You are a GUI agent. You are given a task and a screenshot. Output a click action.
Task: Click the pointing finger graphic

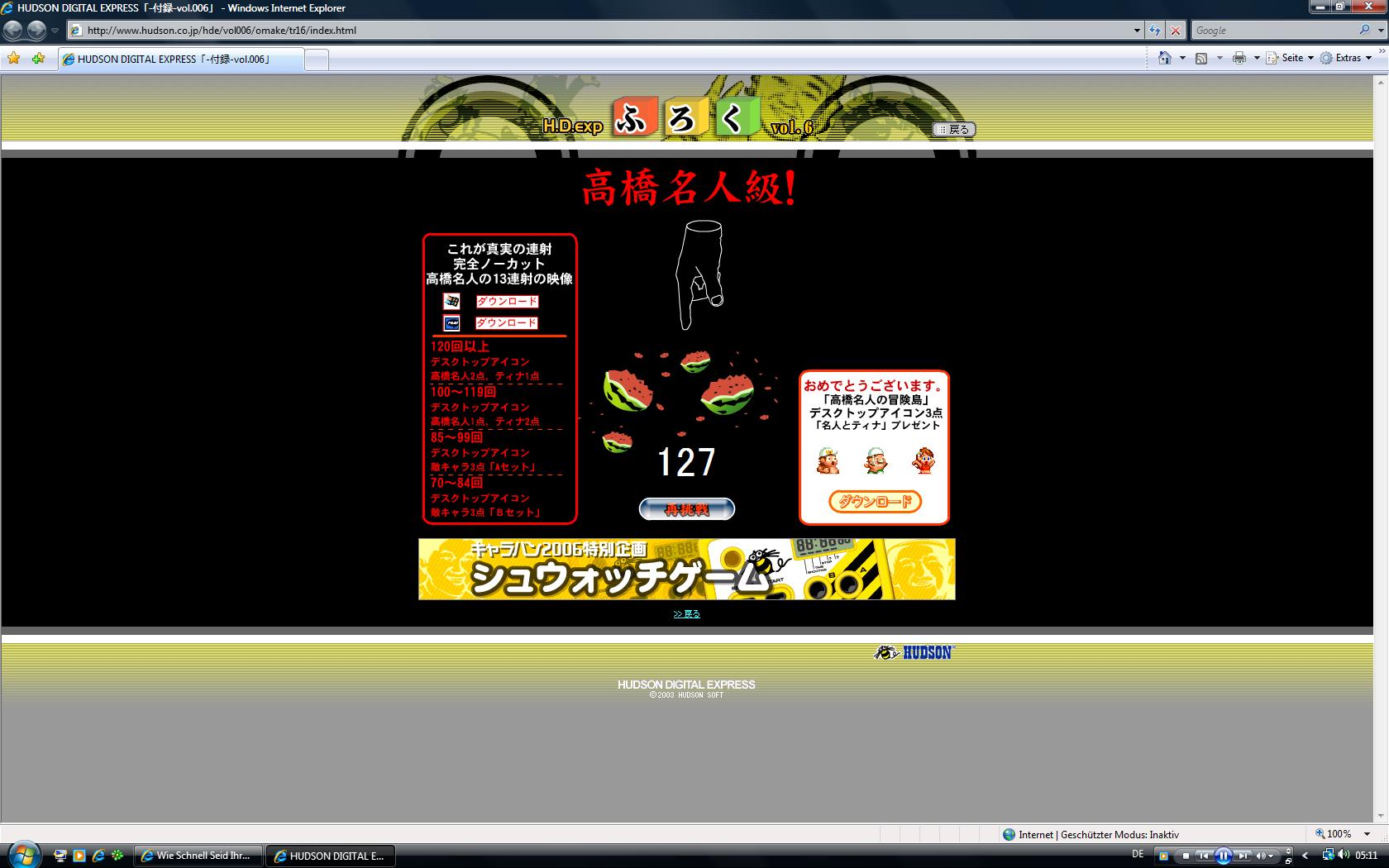(x=699, y=275)
